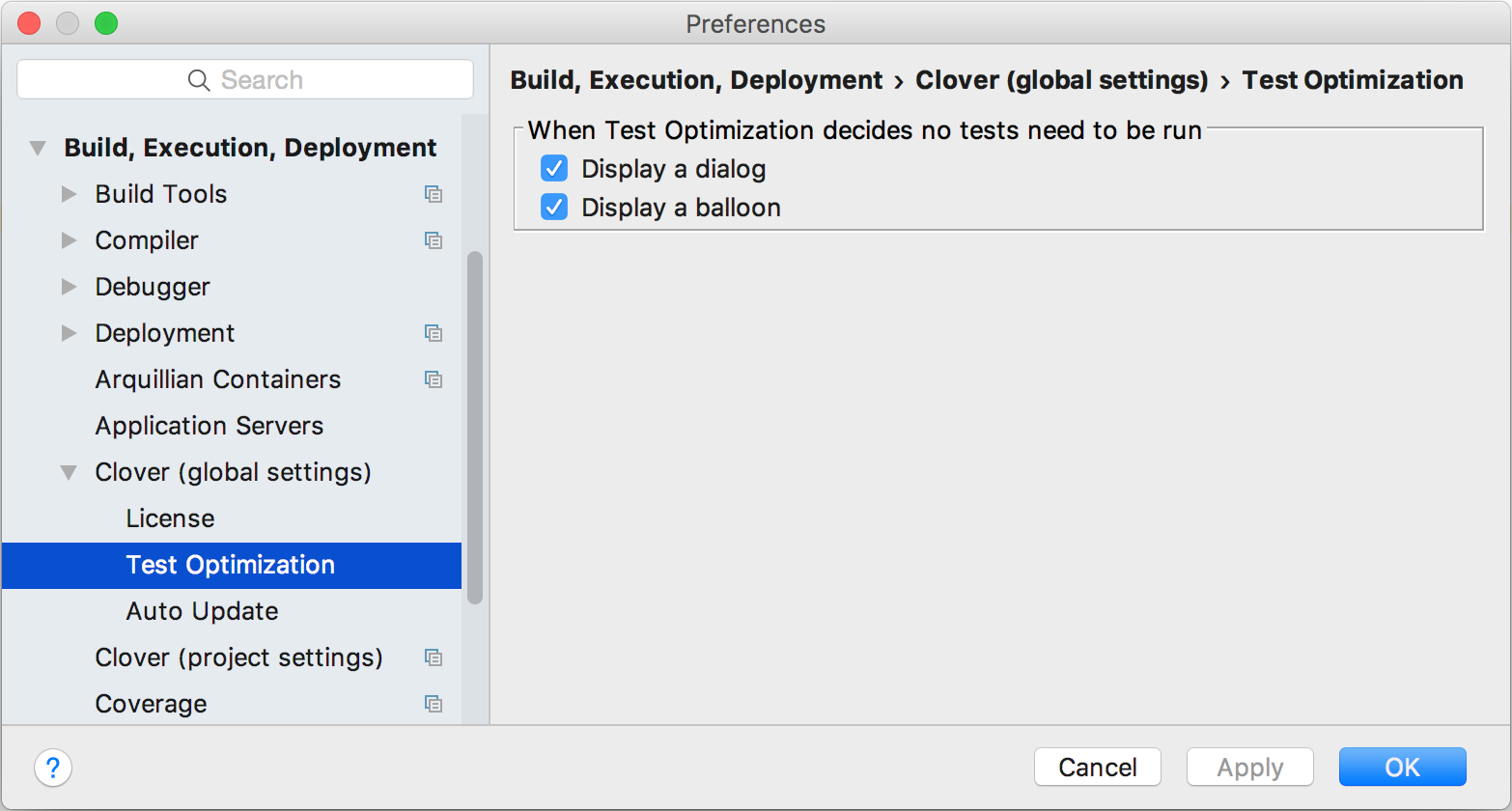The image size is (1512, 811).
Task: Open the Auto Update settings page
Action: (202, 611)
